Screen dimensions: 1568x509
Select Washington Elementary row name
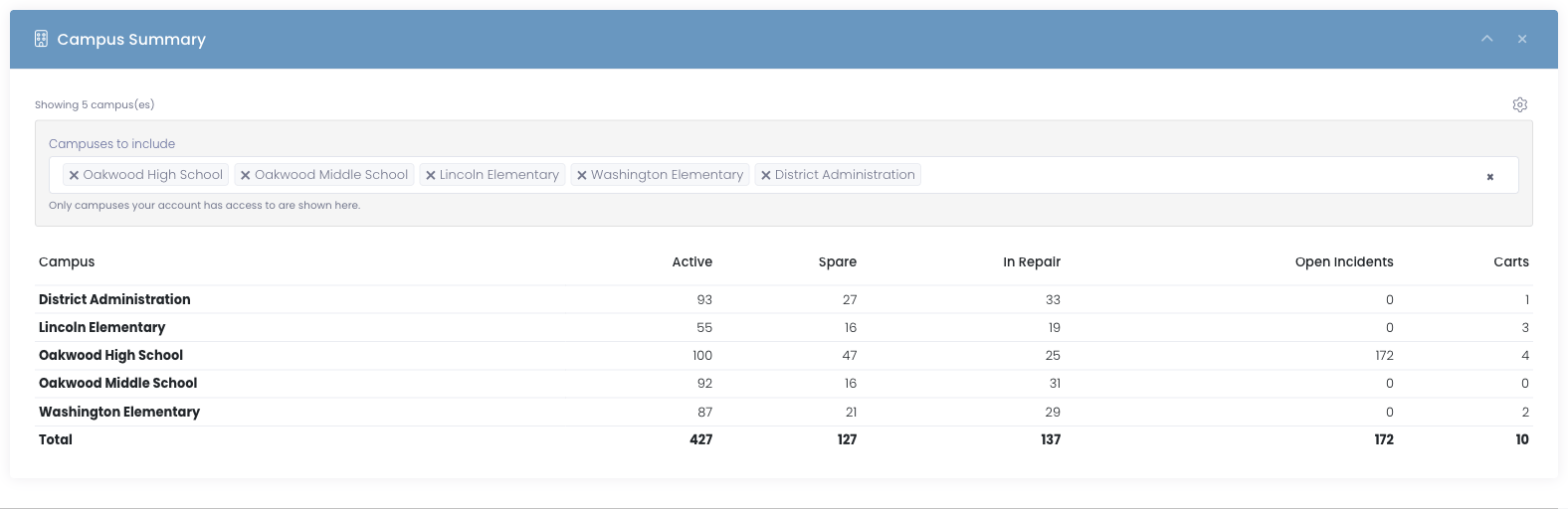point(119,412)
